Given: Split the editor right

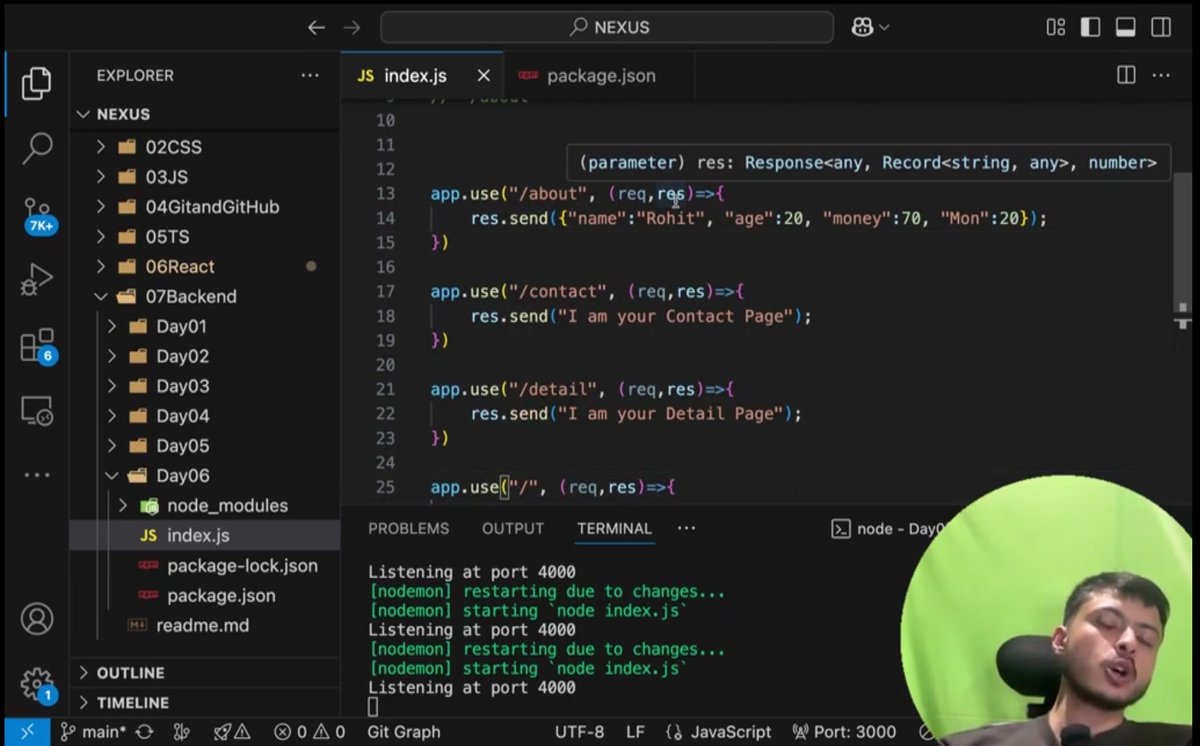Looking at the screenshot, I should pos(1126,75).
